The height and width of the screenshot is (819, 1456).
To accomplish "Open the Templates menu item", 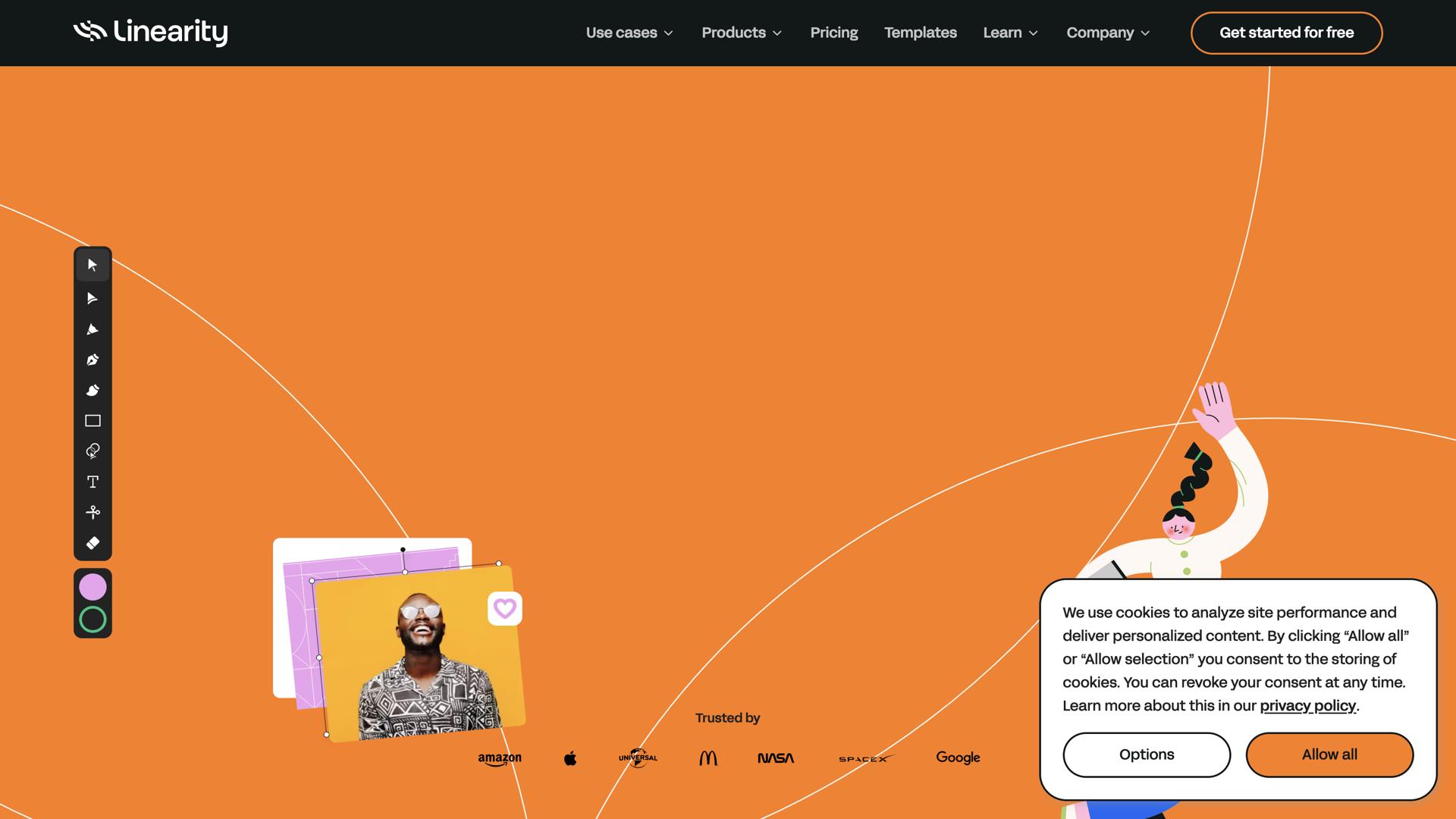I will click(920, 33).
